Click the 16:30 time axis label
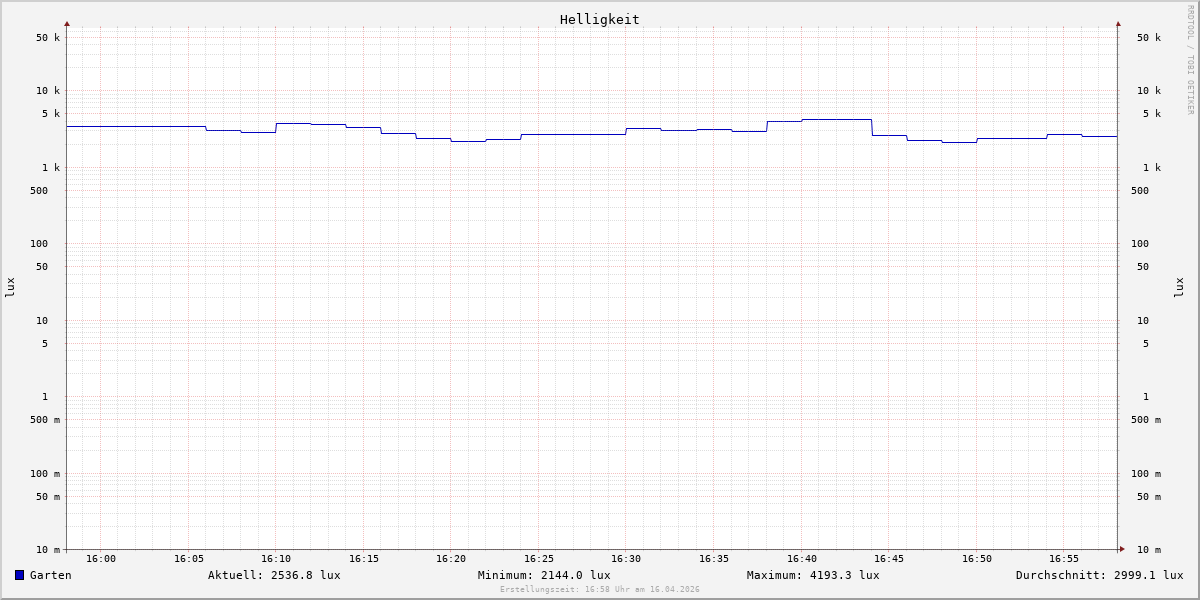Screen dimensions: 1200x600 click(626, 559)
